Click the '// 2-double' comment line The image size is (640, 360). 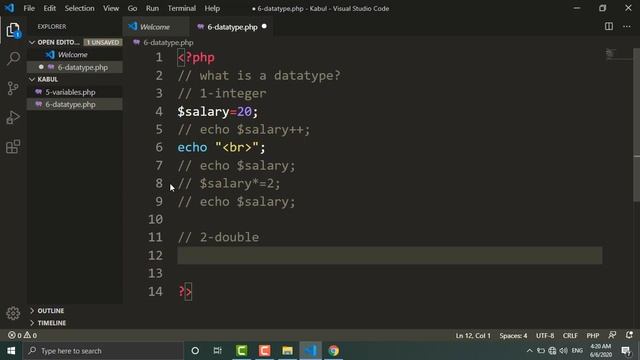point(218,237)
